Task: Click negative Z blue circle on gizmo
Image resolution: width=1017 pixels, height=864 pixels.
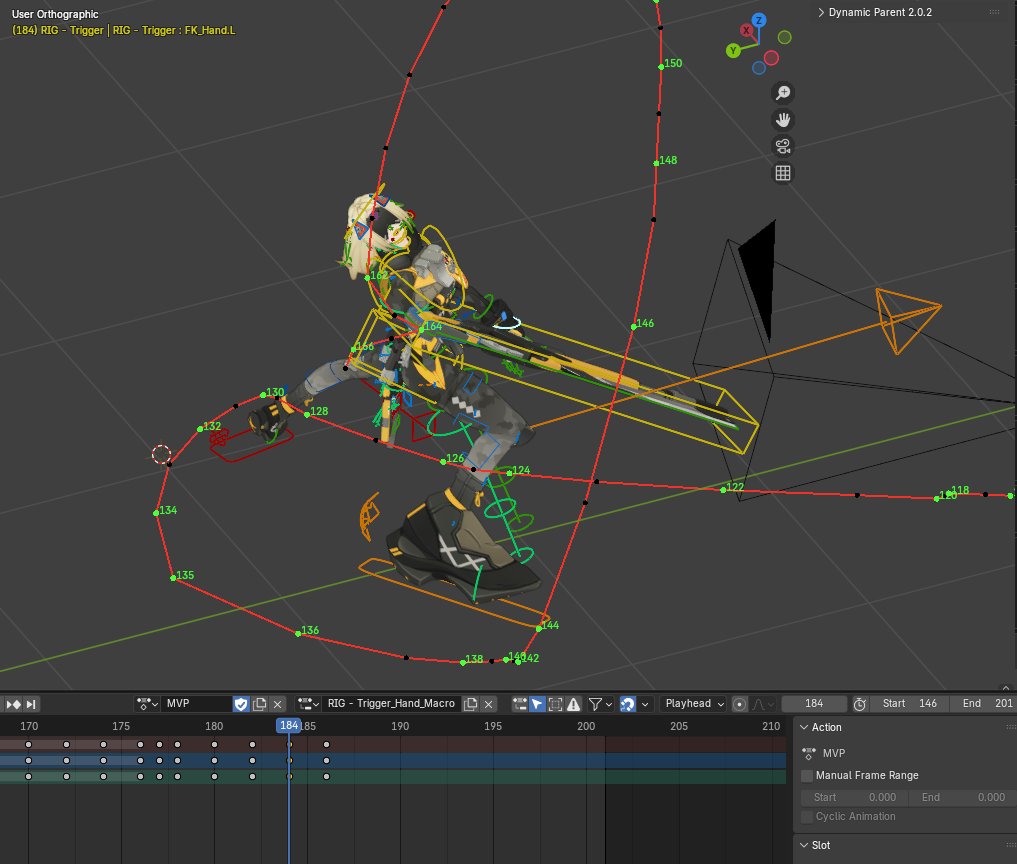Action: click(x=759, y=67)
